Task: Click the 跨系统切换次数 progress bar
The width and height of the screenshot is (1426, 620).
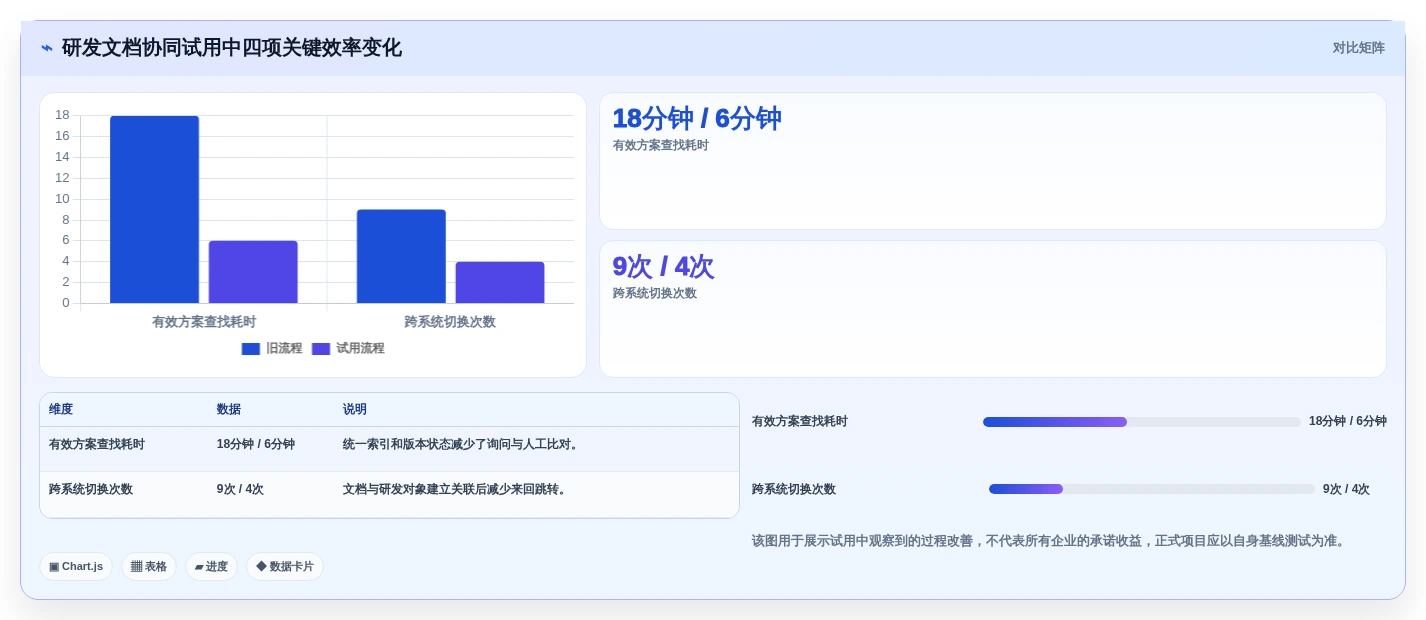Action: [1151, 489]
